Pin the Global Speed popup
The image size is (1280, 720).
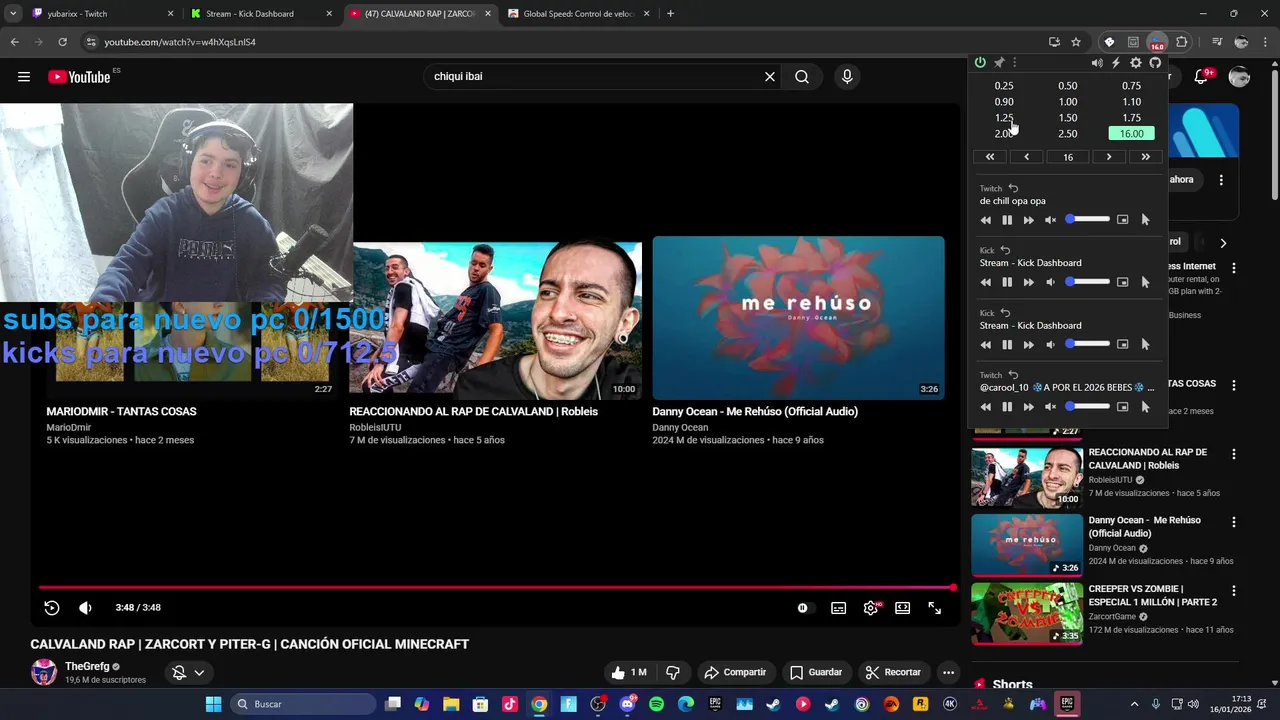pos(998,63)
